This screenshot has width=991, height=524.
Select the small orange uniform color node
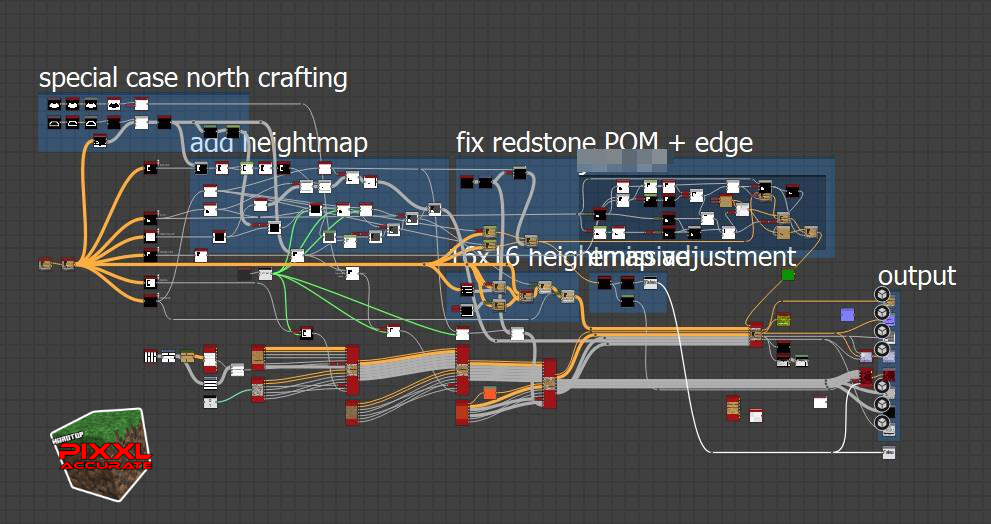point(490,392)
